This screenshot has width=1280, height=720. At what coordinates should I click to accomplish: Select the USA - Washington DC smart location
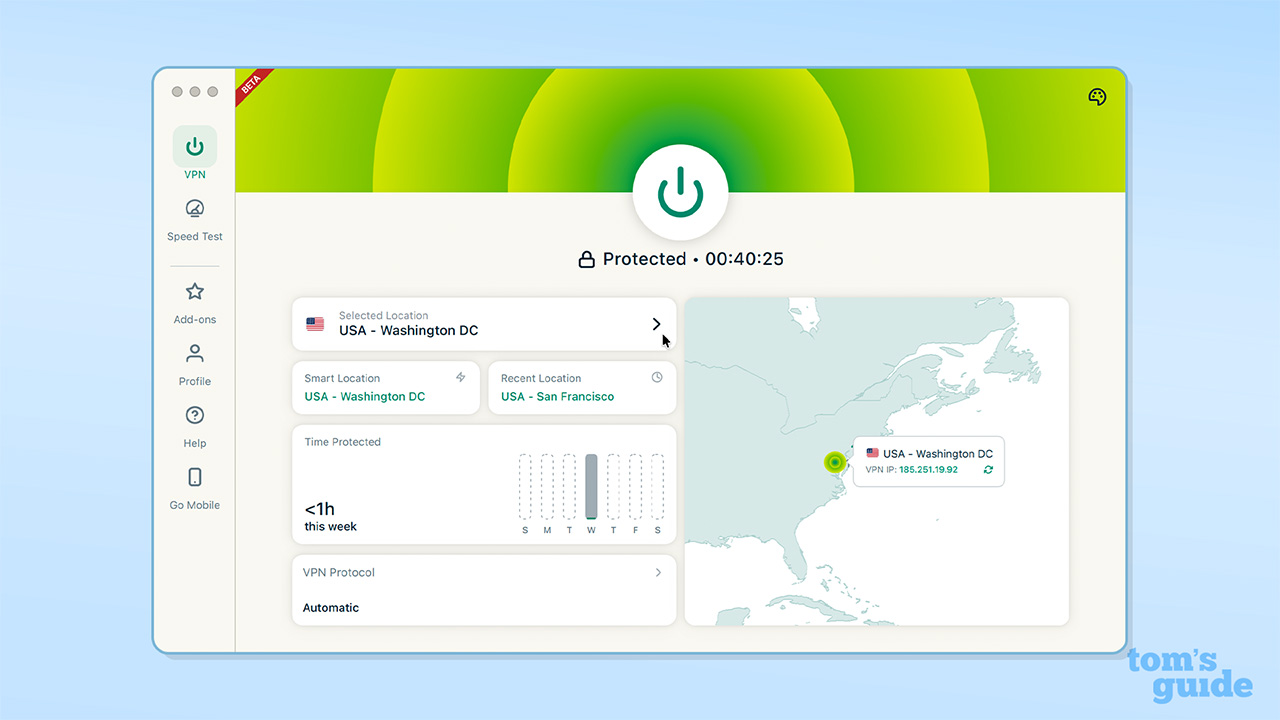(367, 396)
